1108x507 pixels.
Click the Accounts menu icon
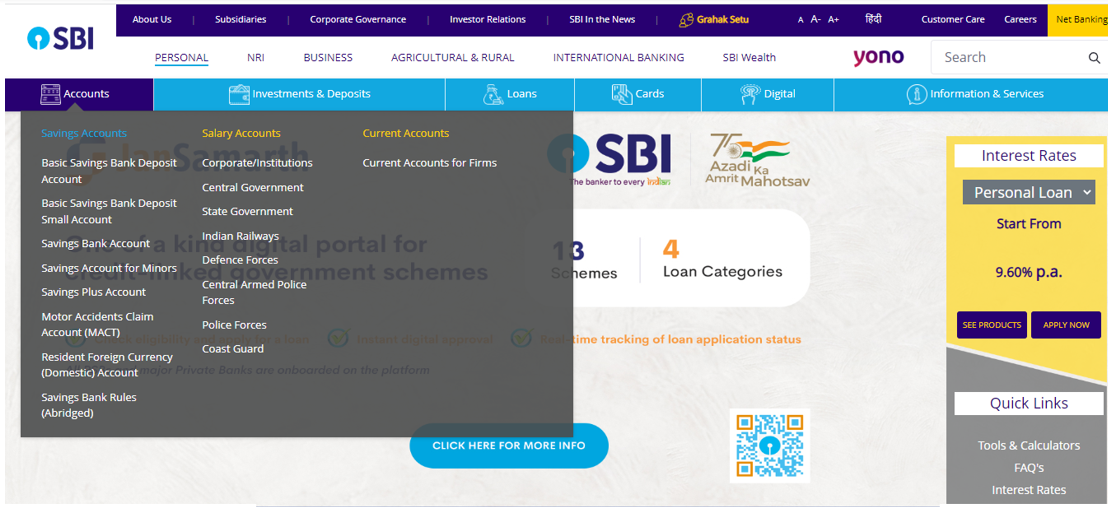(50, 94)
